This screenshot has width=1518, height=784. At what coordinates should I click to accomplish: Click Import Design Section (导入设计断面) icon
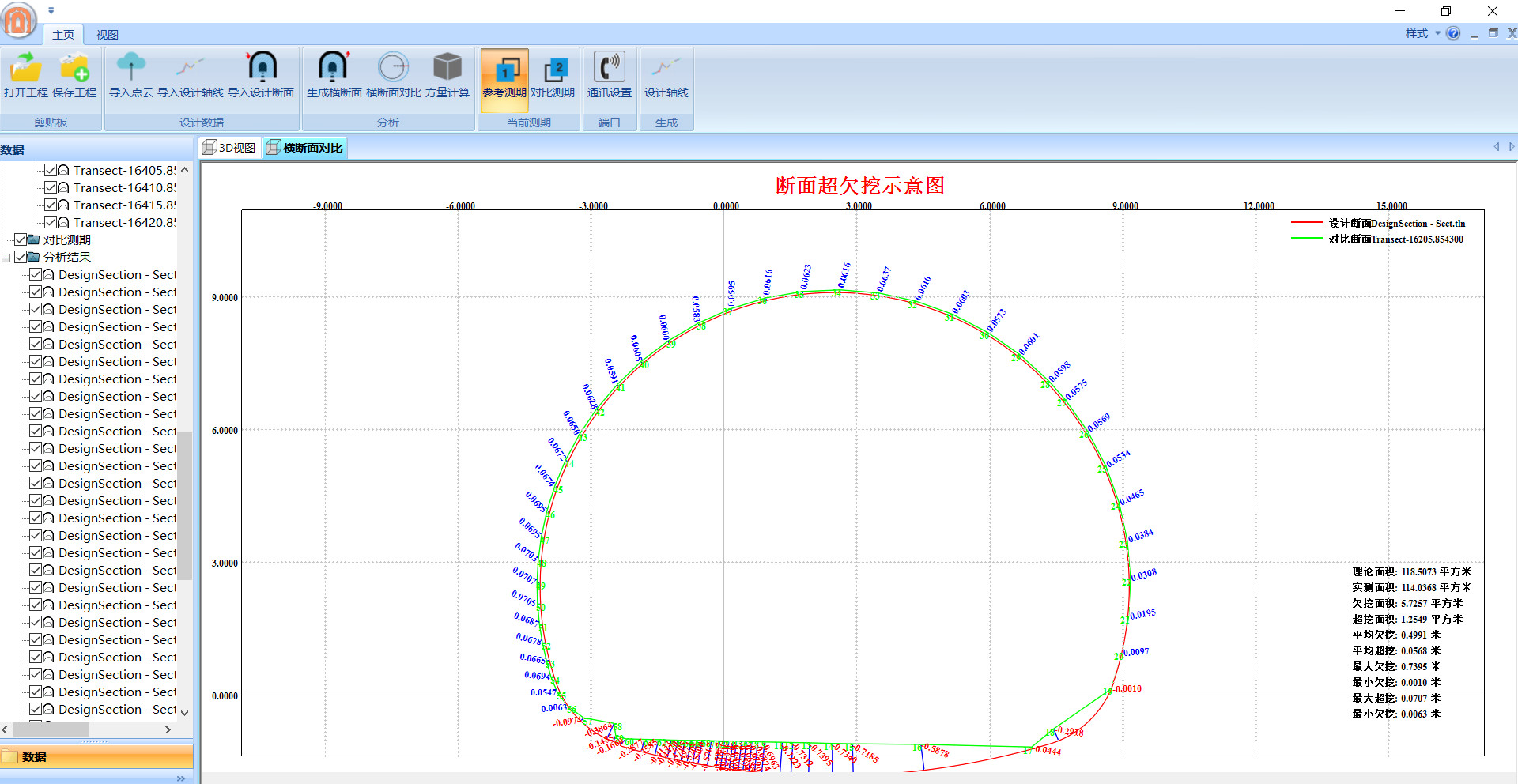pyautogui.click(x=261, y=68)
